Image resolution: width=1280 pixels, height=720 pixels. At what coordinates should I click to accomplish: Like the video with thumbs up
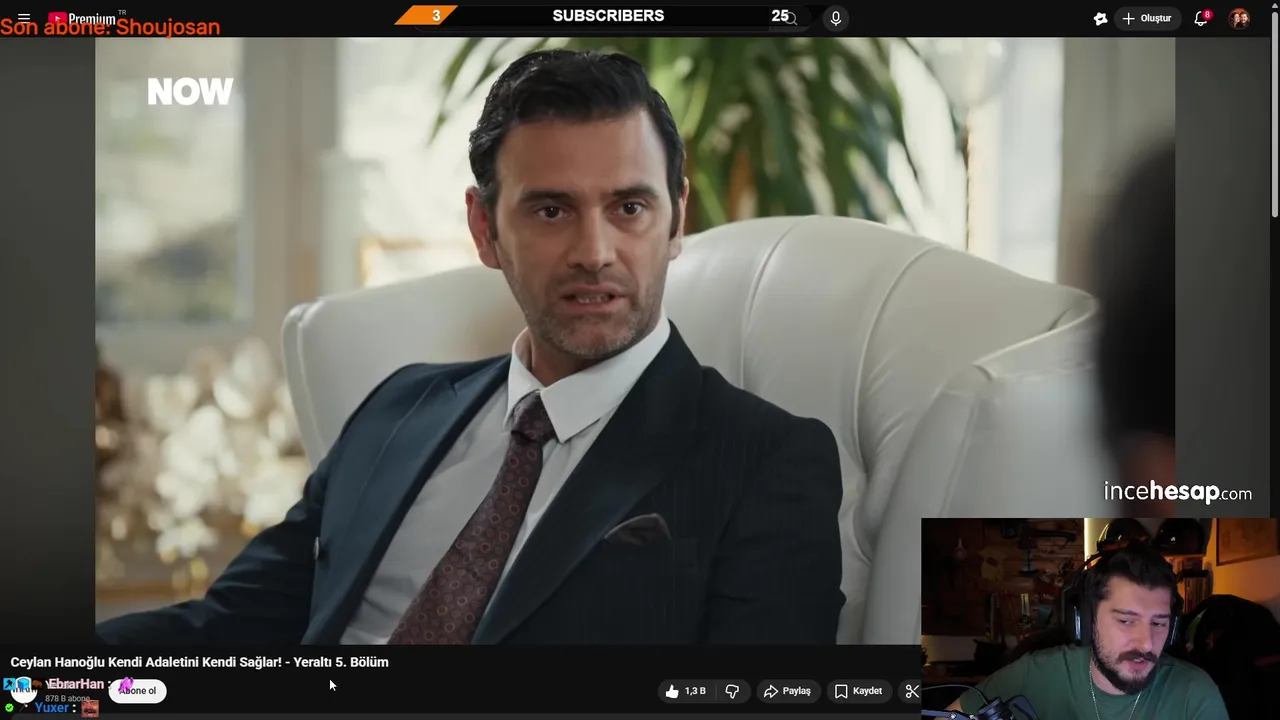tap(672, 691)
